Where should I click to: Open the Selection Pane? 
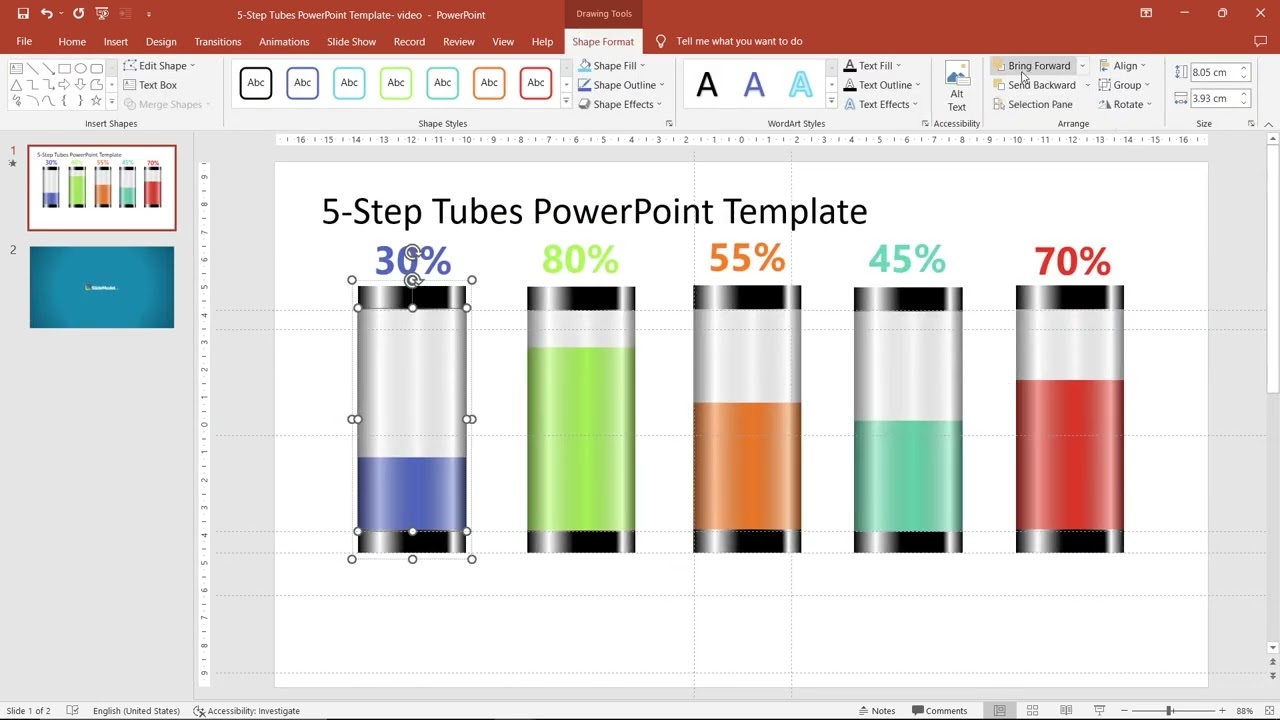[x=1033, y=104]
